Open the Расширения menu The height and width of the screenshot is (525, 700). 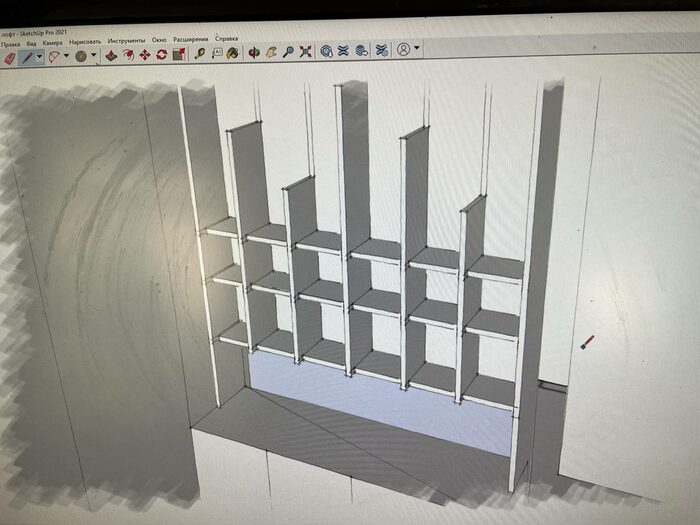click(190, 40)
